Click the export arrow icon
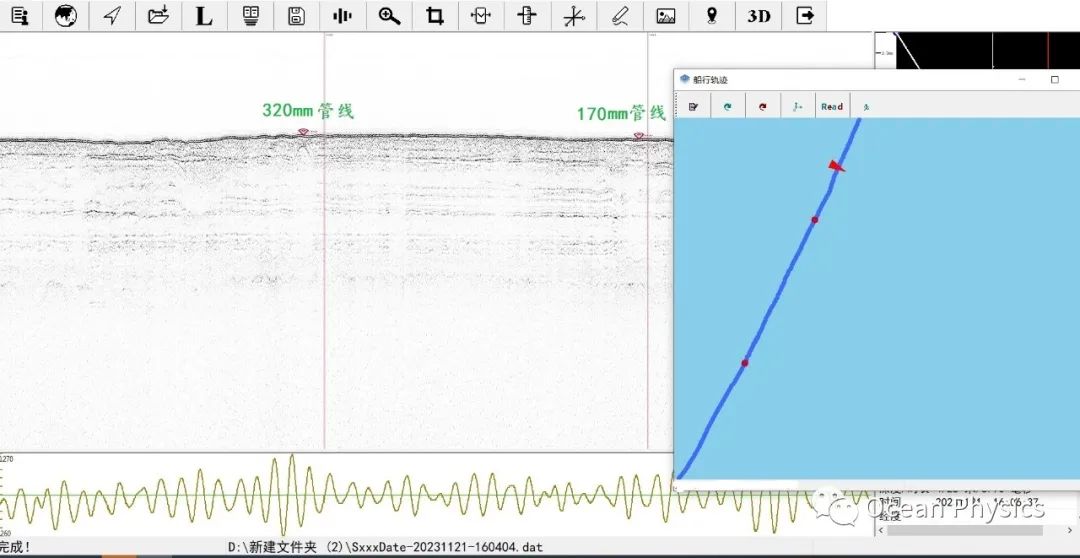The height and width of the screenshot is (558, 1080). coord(804,16)
